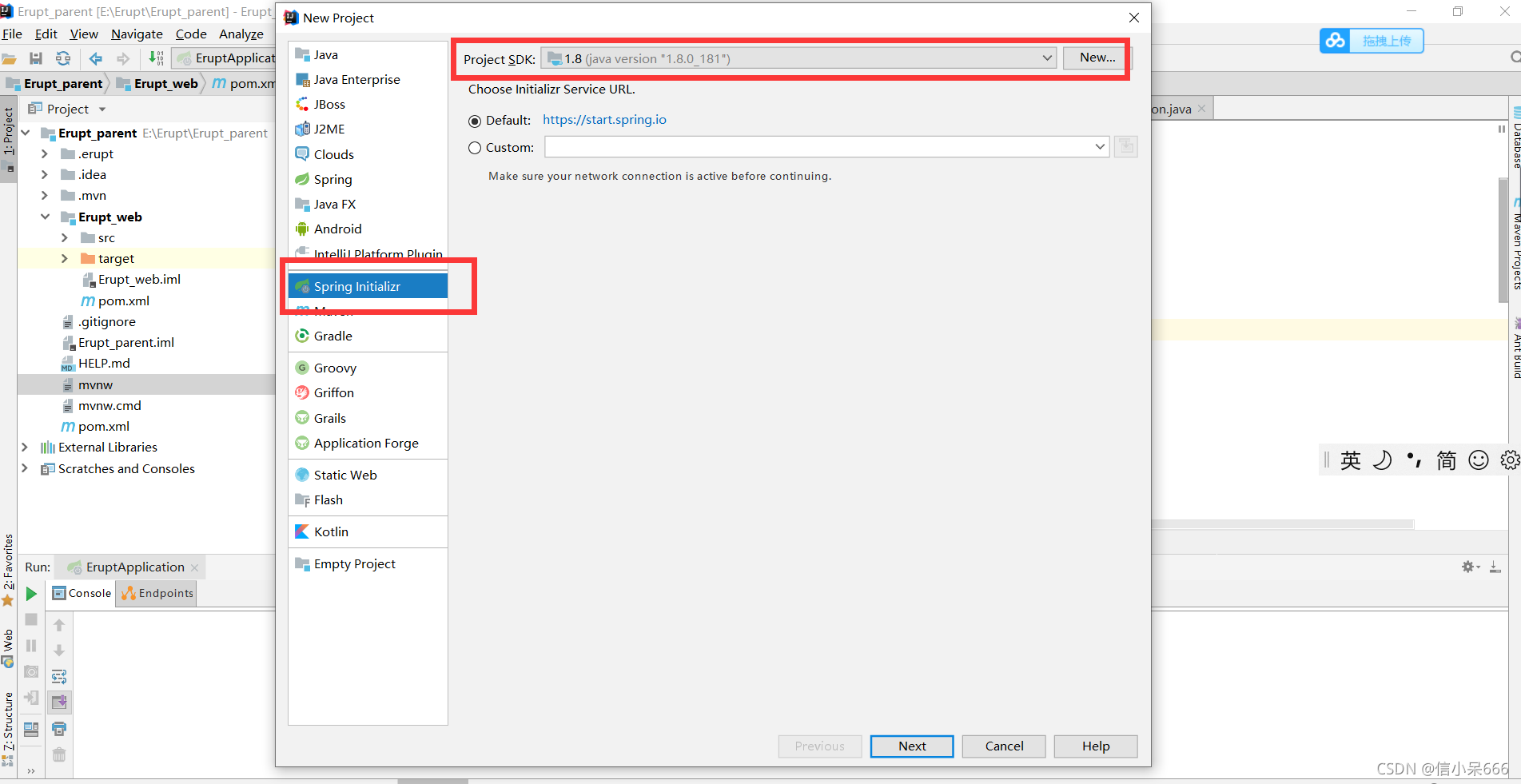Expand the .mvn folder

[x=45, y=195]
